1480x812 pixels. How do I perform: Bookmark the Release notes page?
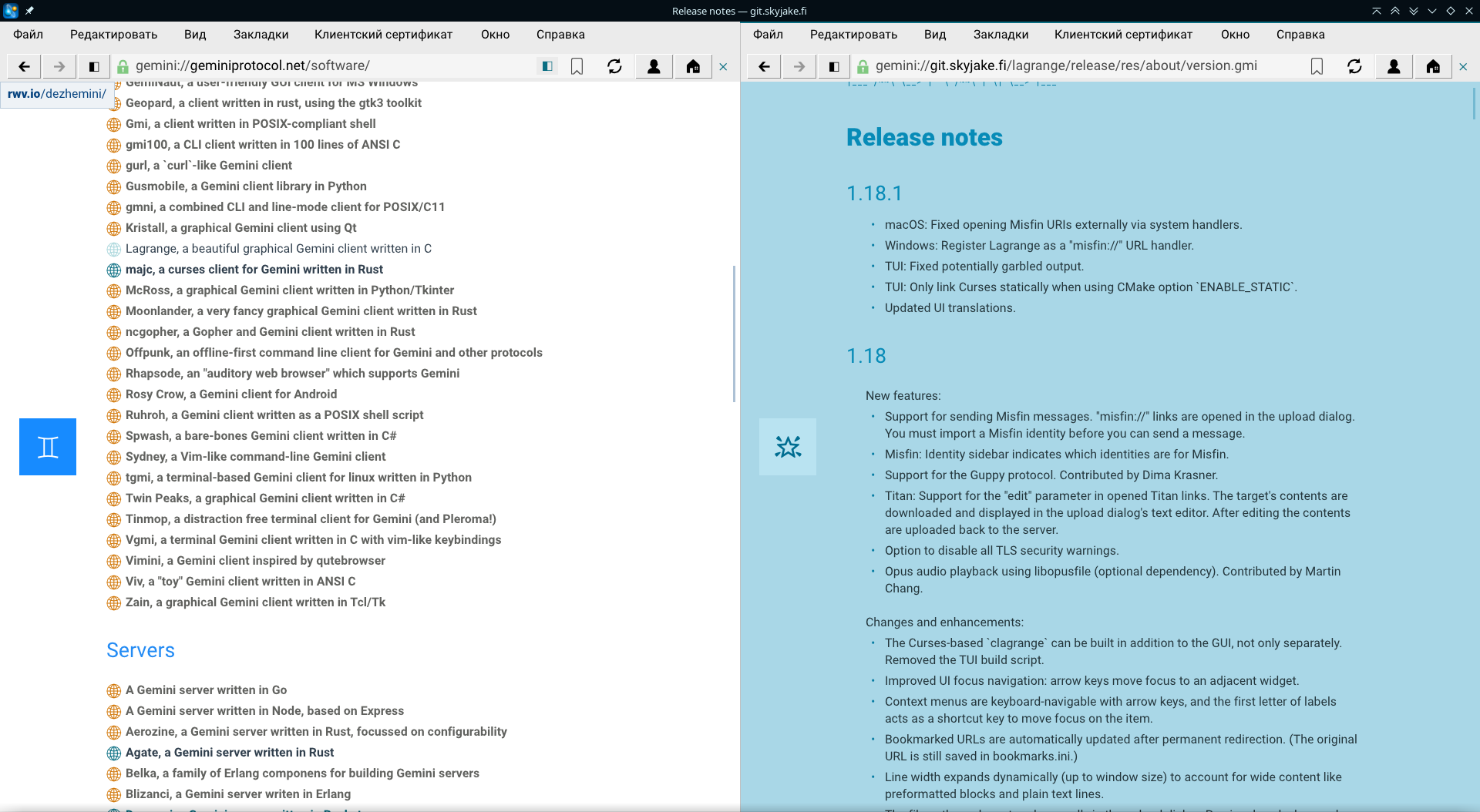pos(1317,66)
